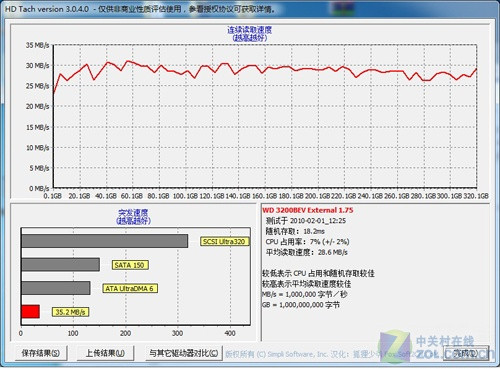The height and width of the screenshot is (369, 500).
Task: Click the SATA 150 yellow label
Action: [x=129, y=265]
